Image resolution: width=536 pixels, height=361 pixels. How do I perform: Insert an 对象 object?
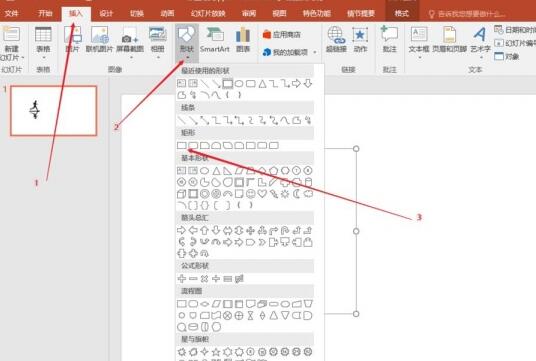[507, 56]
